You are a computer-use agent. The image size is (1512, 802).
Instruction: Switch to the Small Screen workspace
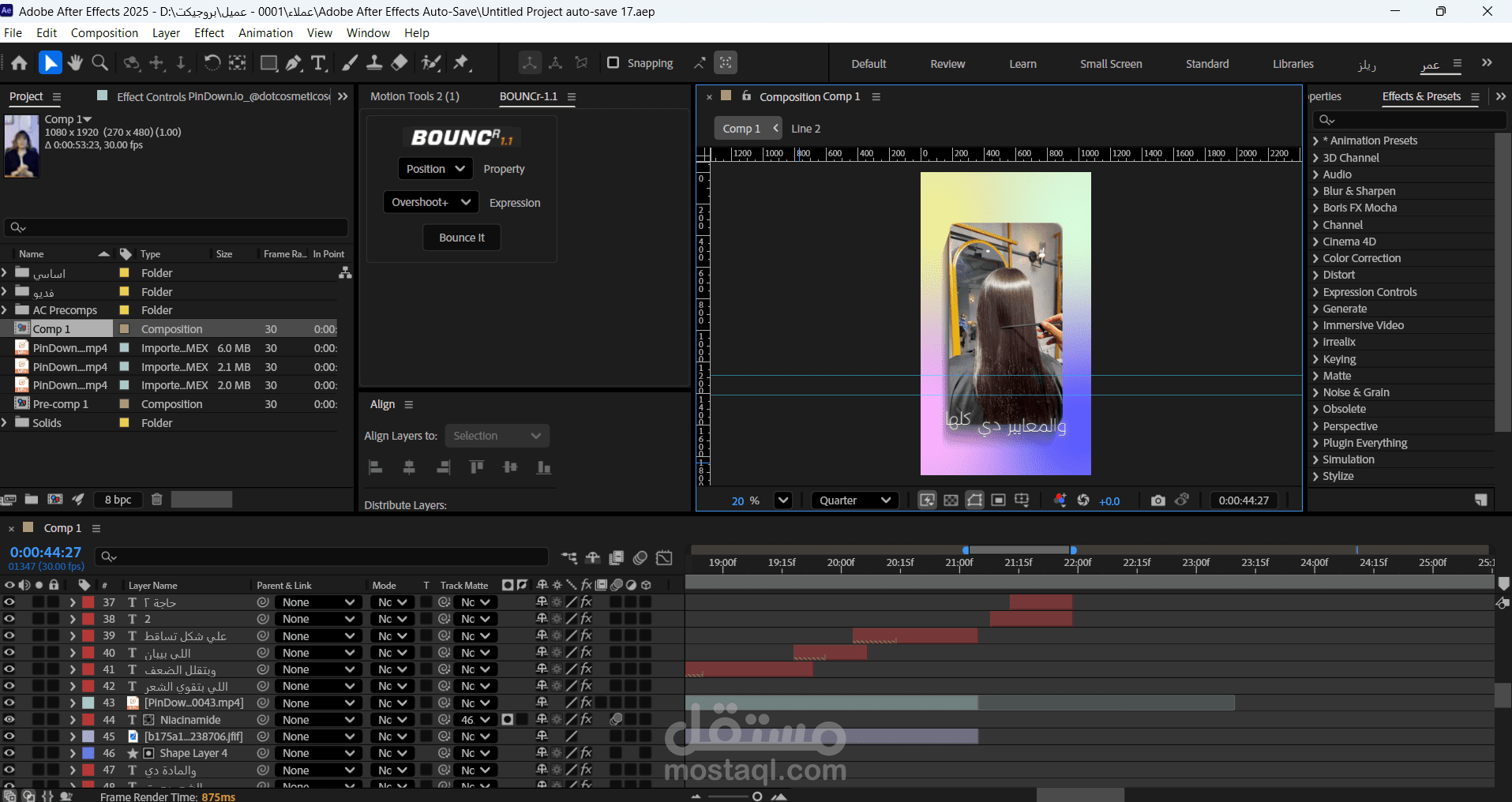point(1110,64)
